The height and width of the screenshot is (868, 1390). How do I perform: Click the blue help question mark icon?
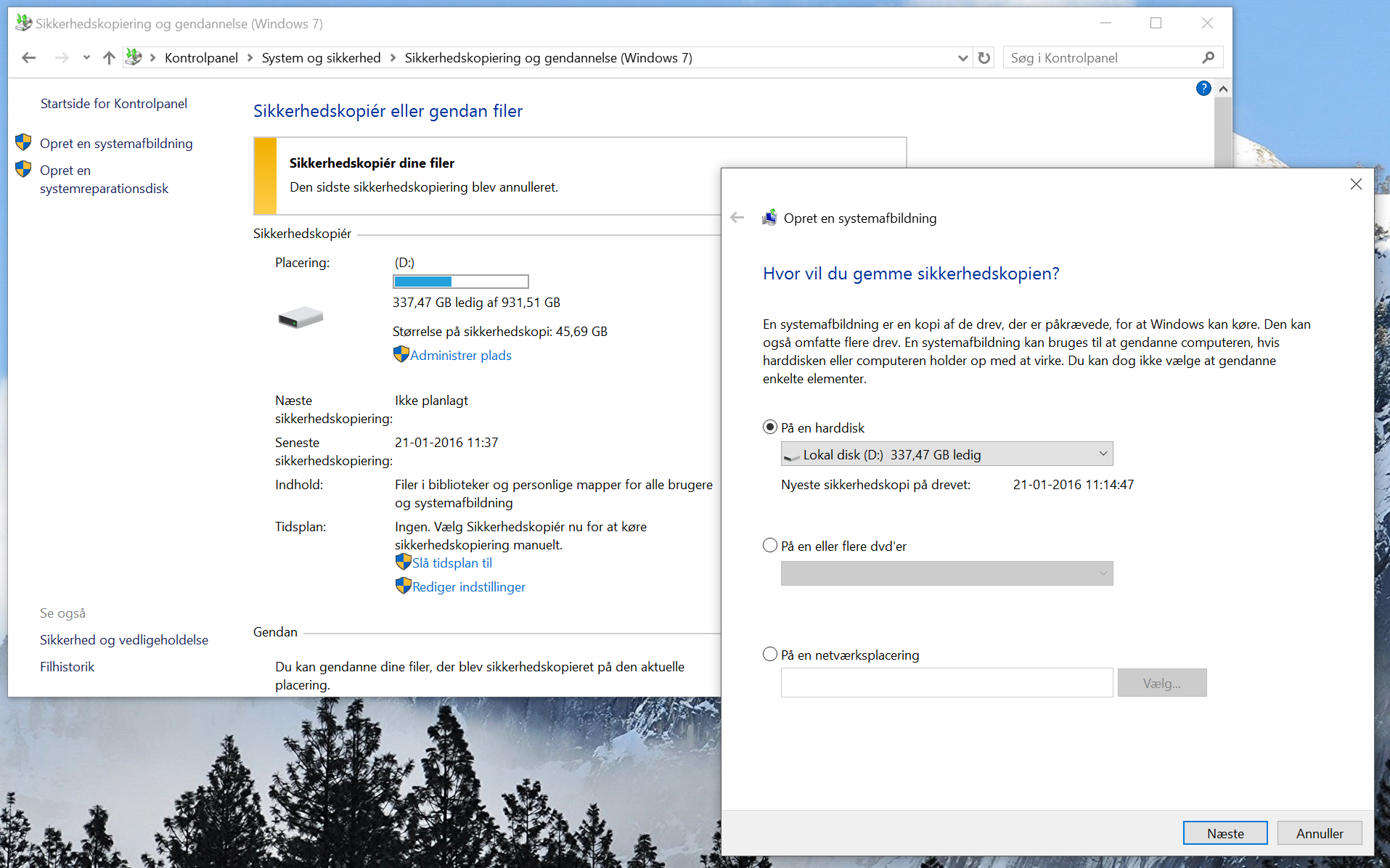click(1203, 89)
